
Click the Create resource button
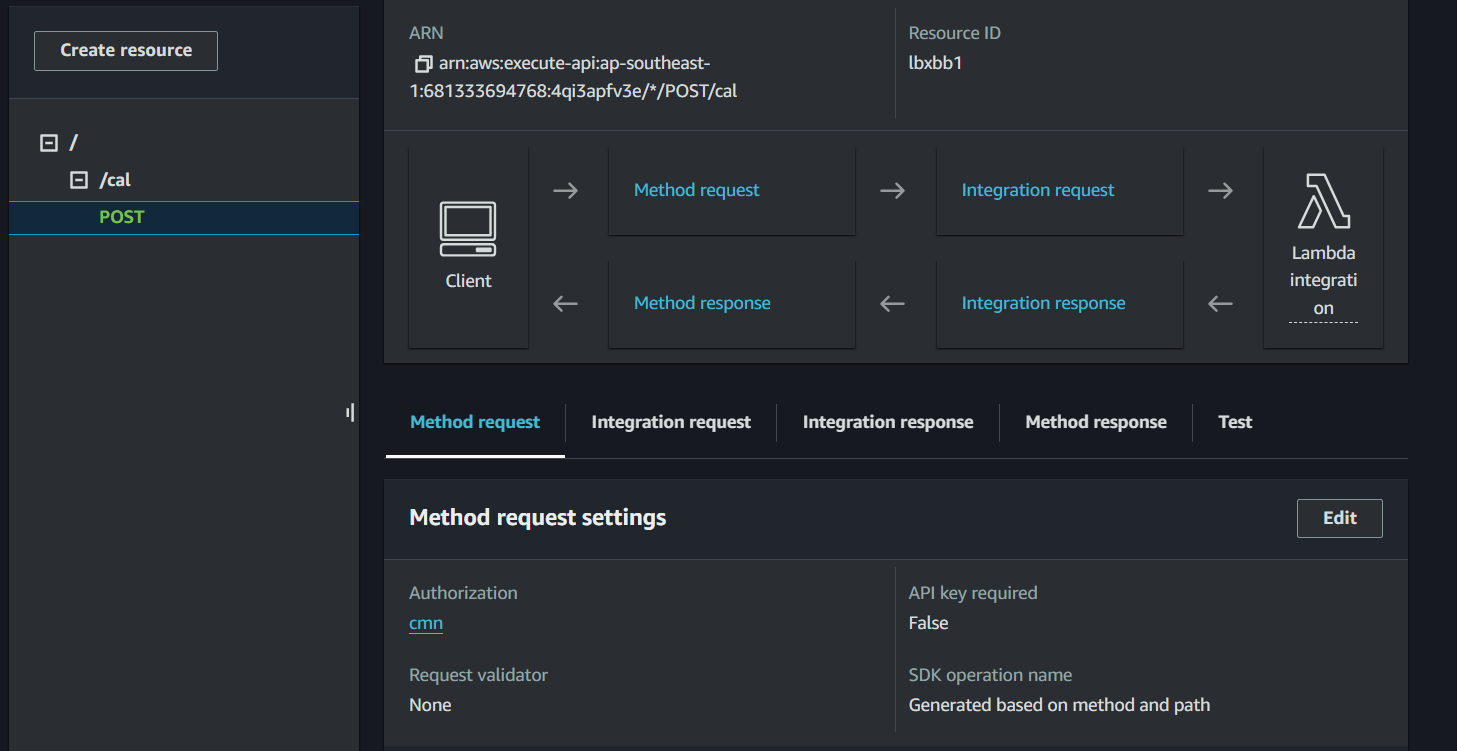(125, 50)
